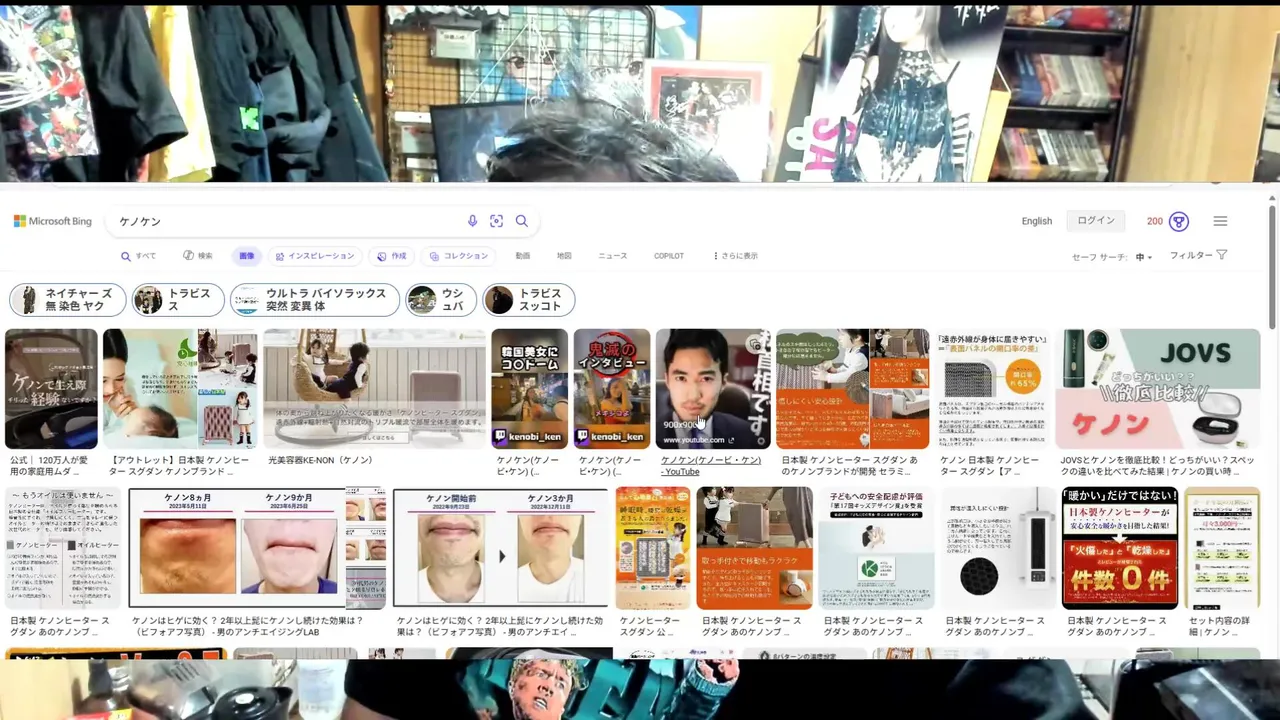Select the 検索 tab
Viewport: 1280px width, 720px height.
[x=198, y=256]
